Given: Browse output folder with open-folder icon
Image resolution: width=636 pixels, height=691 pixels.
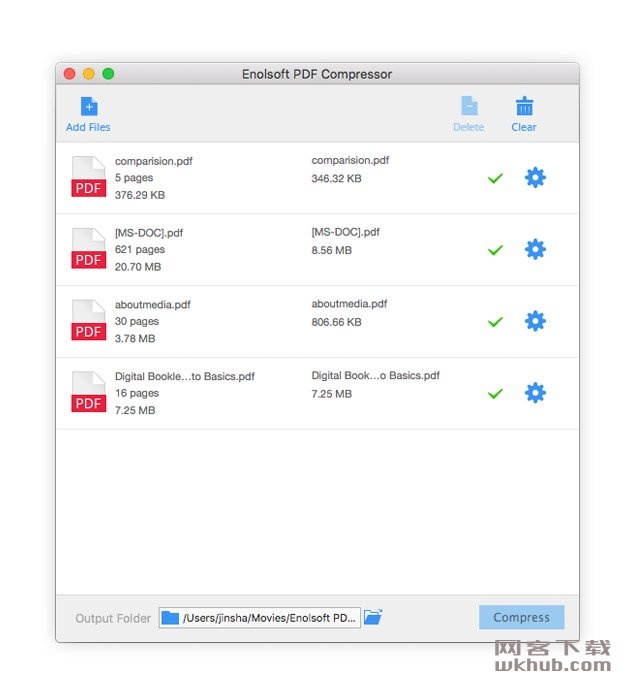Looking at the screenshot, I should coord(373,617).
